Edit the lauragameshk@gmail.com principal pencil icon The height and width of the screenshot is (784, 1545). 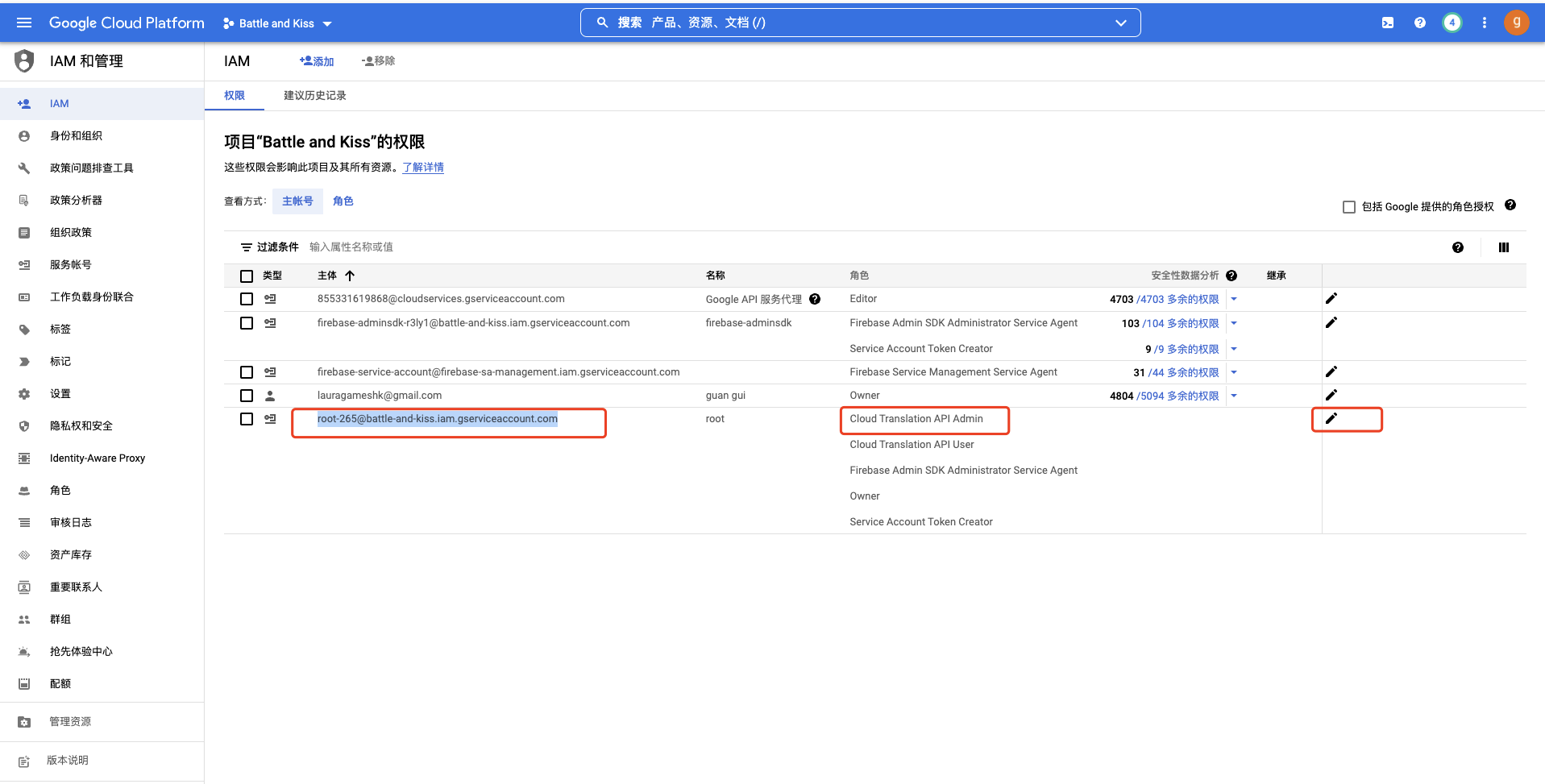click(x=1331, y=395)
